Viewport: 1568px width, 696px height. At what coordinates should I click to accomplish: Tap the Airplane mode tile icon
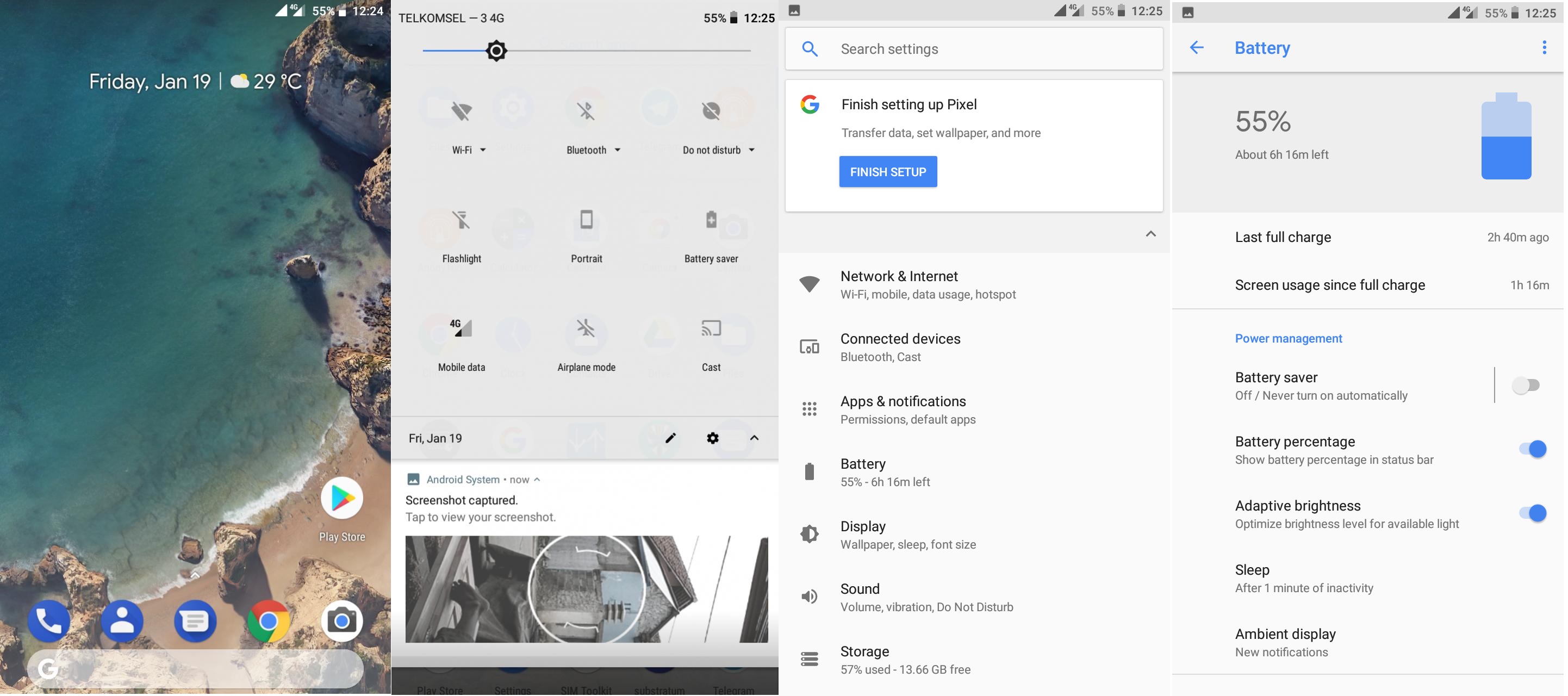point(586,330)
